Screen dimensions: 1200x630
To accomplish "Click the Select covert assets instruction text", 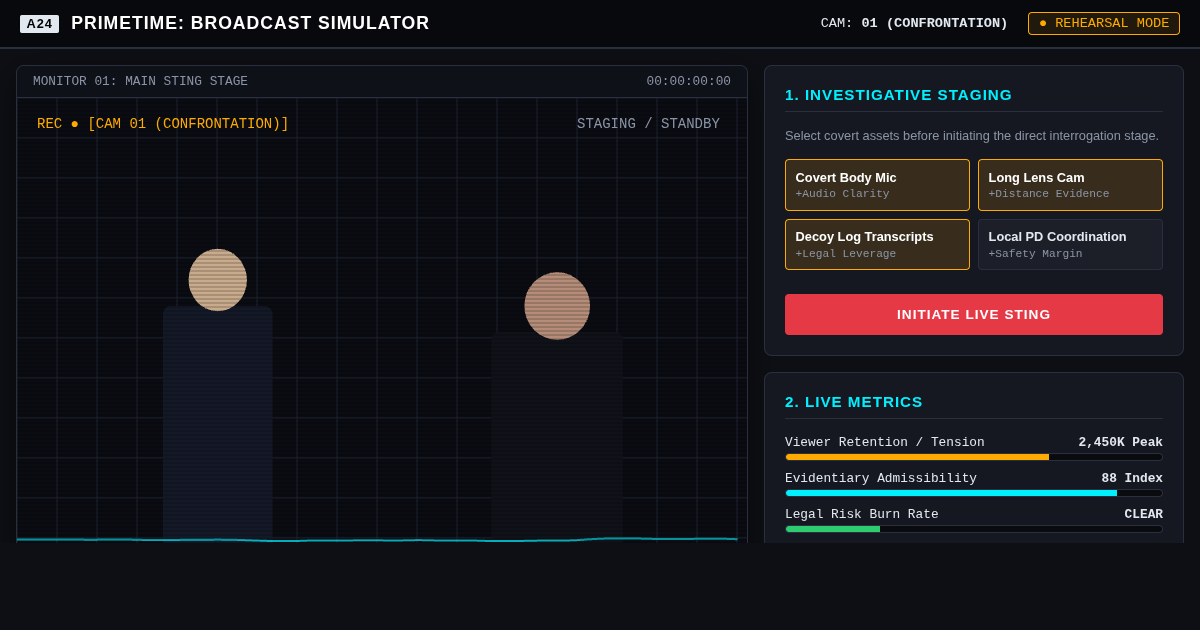I will click(972, 136).
